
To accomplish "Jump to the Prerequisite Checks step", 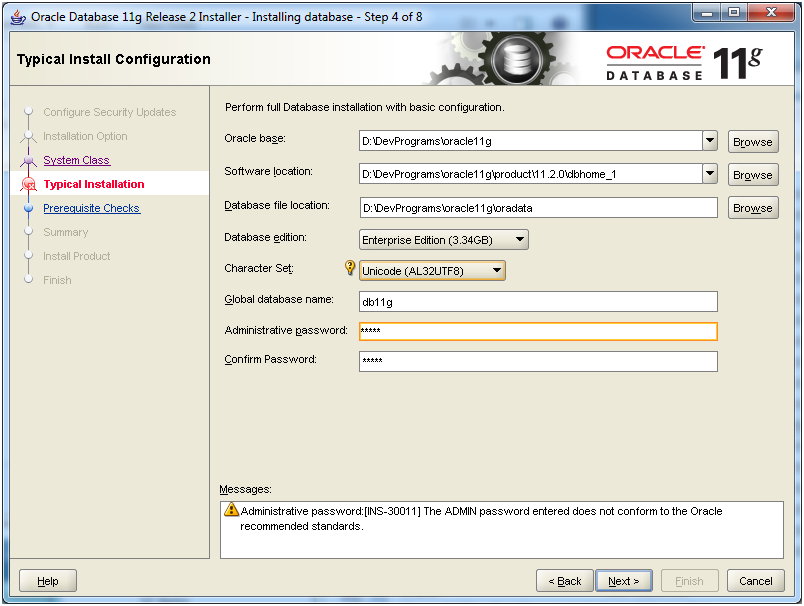I will (91, 208).
